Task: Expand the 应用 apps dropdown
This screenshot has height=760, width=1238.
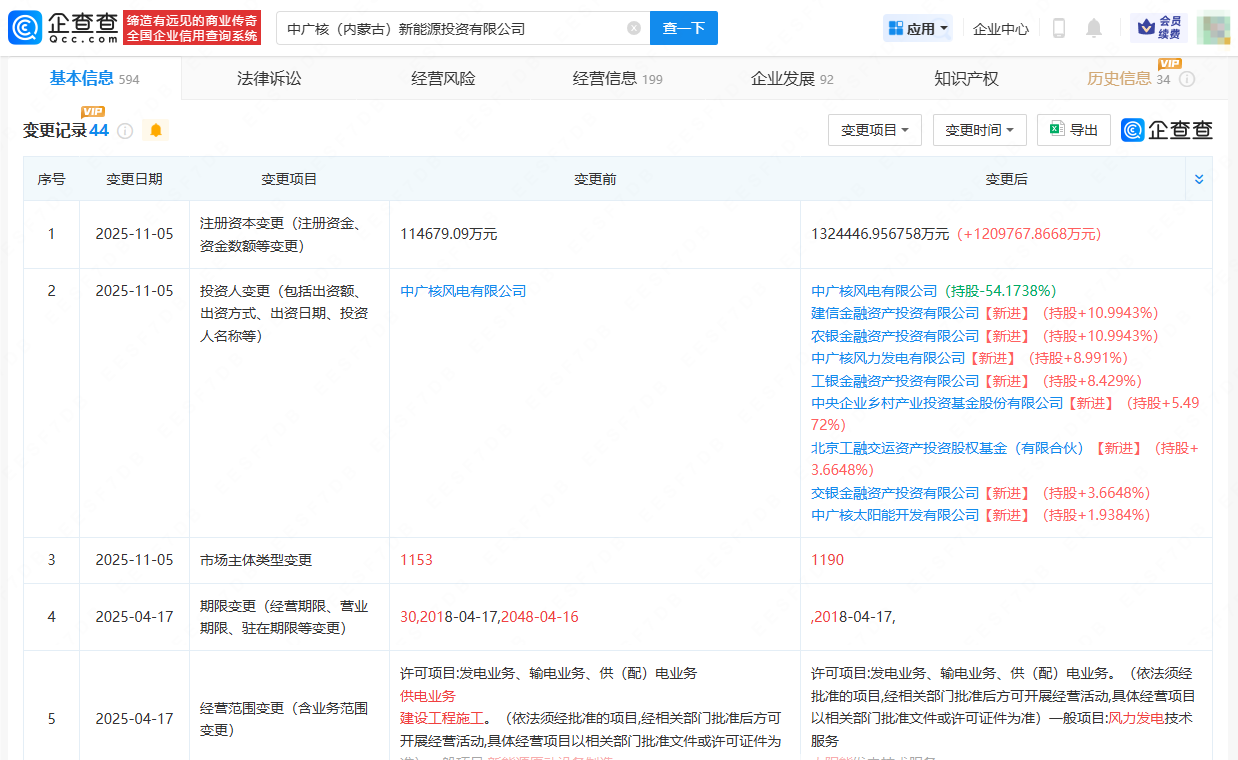Action: pos(918,29)
